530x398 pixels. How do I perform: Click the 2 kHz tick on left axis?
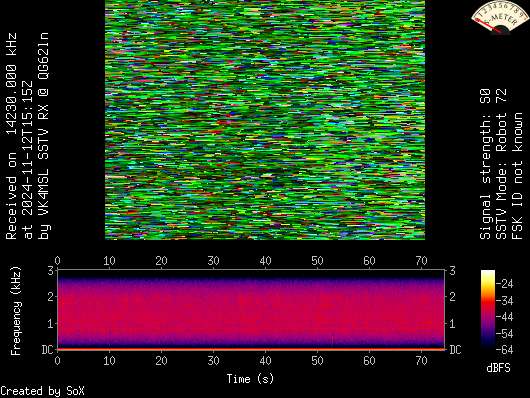50,297
